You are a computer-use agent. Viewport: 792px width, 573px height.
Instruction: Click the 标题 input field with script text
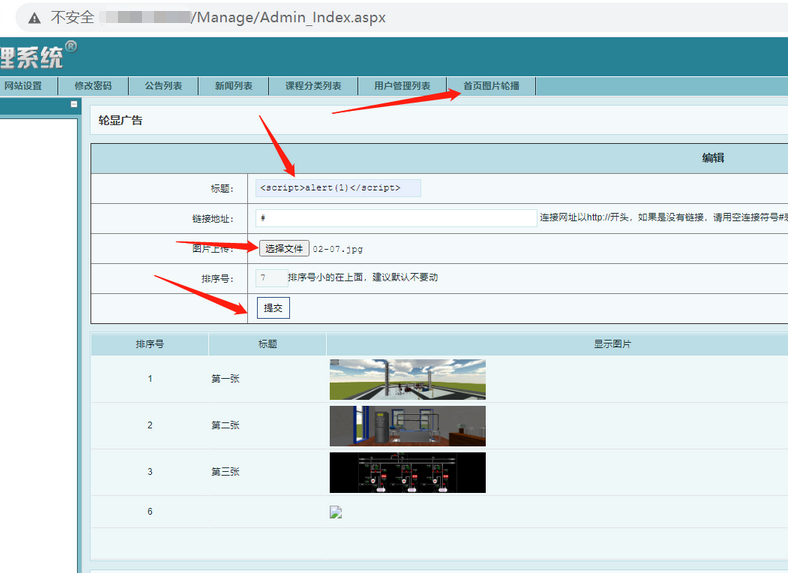coord(338,188)
